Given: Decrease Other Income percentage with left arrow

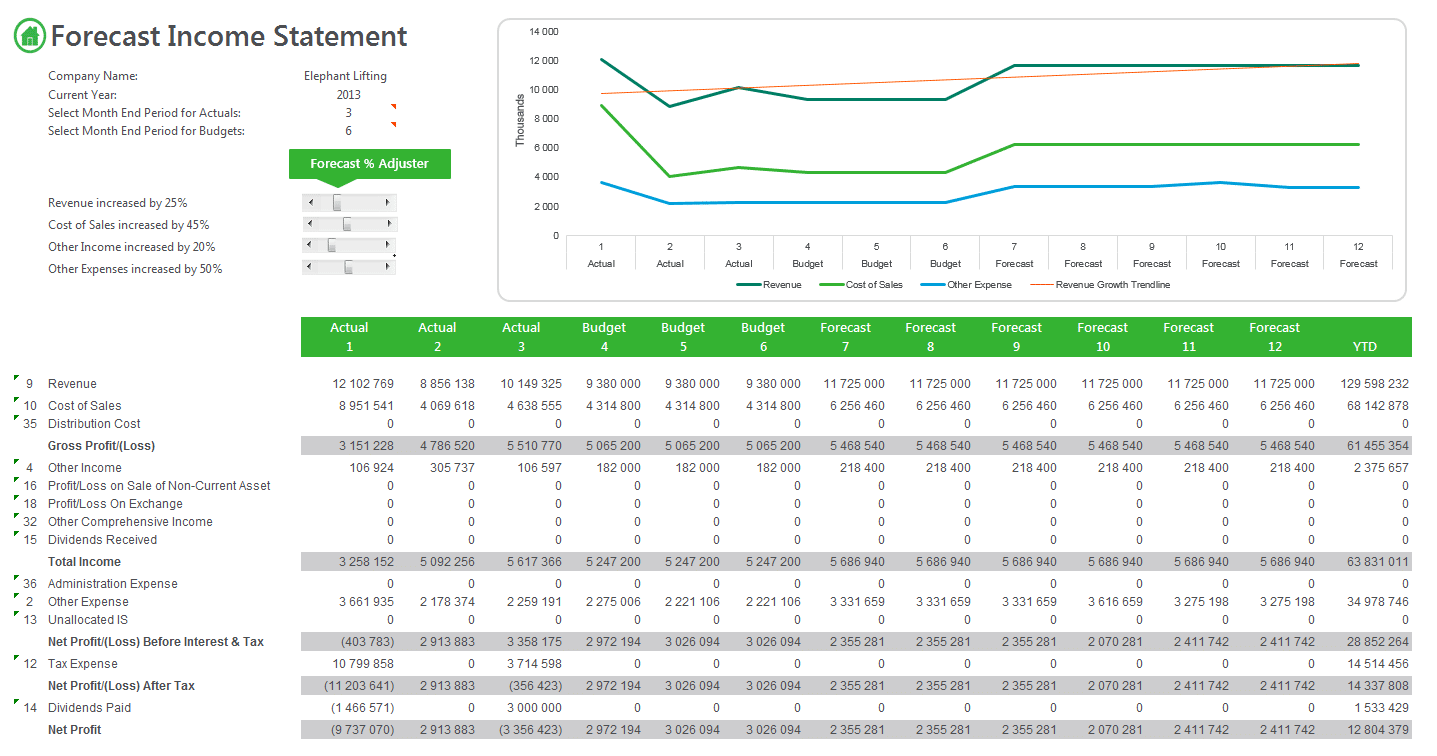Looking at the screenshot, I should [x=310, y=246].
